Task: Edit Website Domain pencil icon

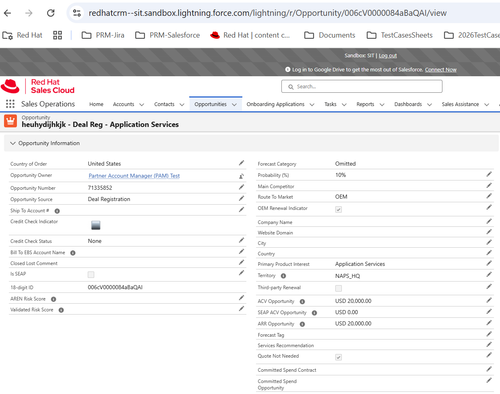Action: coord(489,232)
